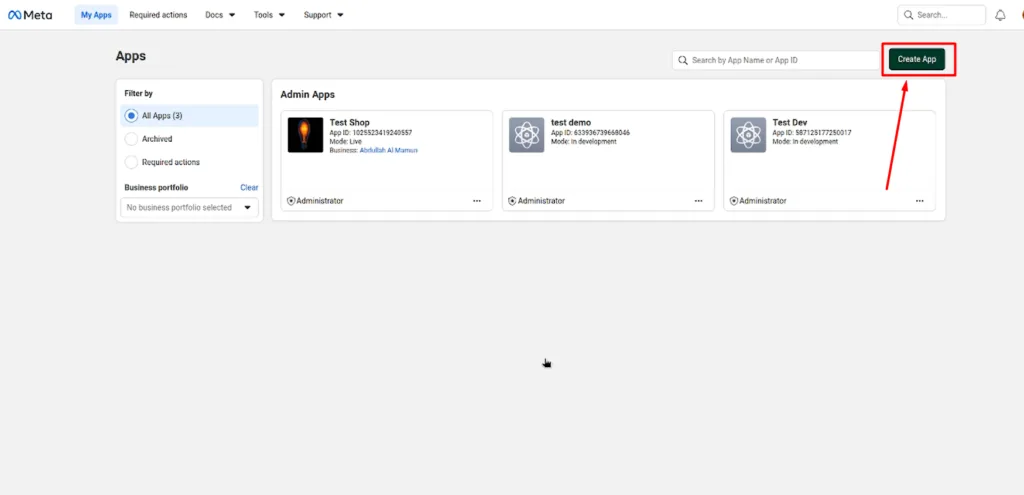Expand the business portfolio dropdown
Viewport: 1024px width, 495px height.
188,208
